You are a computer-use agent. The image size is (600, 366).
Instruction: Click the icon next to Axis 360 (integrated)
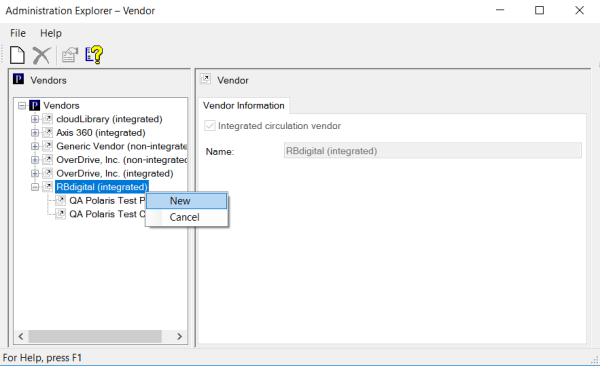point(47,132)
